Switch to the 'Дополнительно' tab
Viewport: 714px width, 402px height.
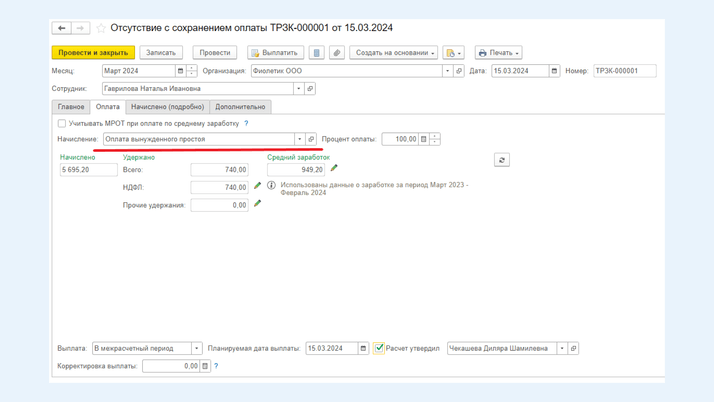pos(240,107)
